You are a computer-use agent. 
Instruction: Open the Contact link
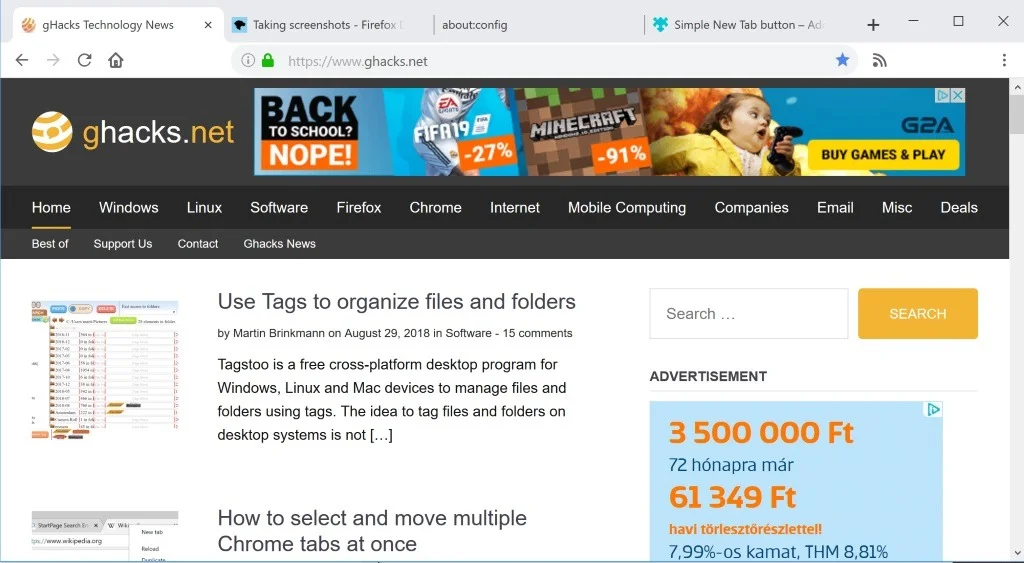(198, 244)
